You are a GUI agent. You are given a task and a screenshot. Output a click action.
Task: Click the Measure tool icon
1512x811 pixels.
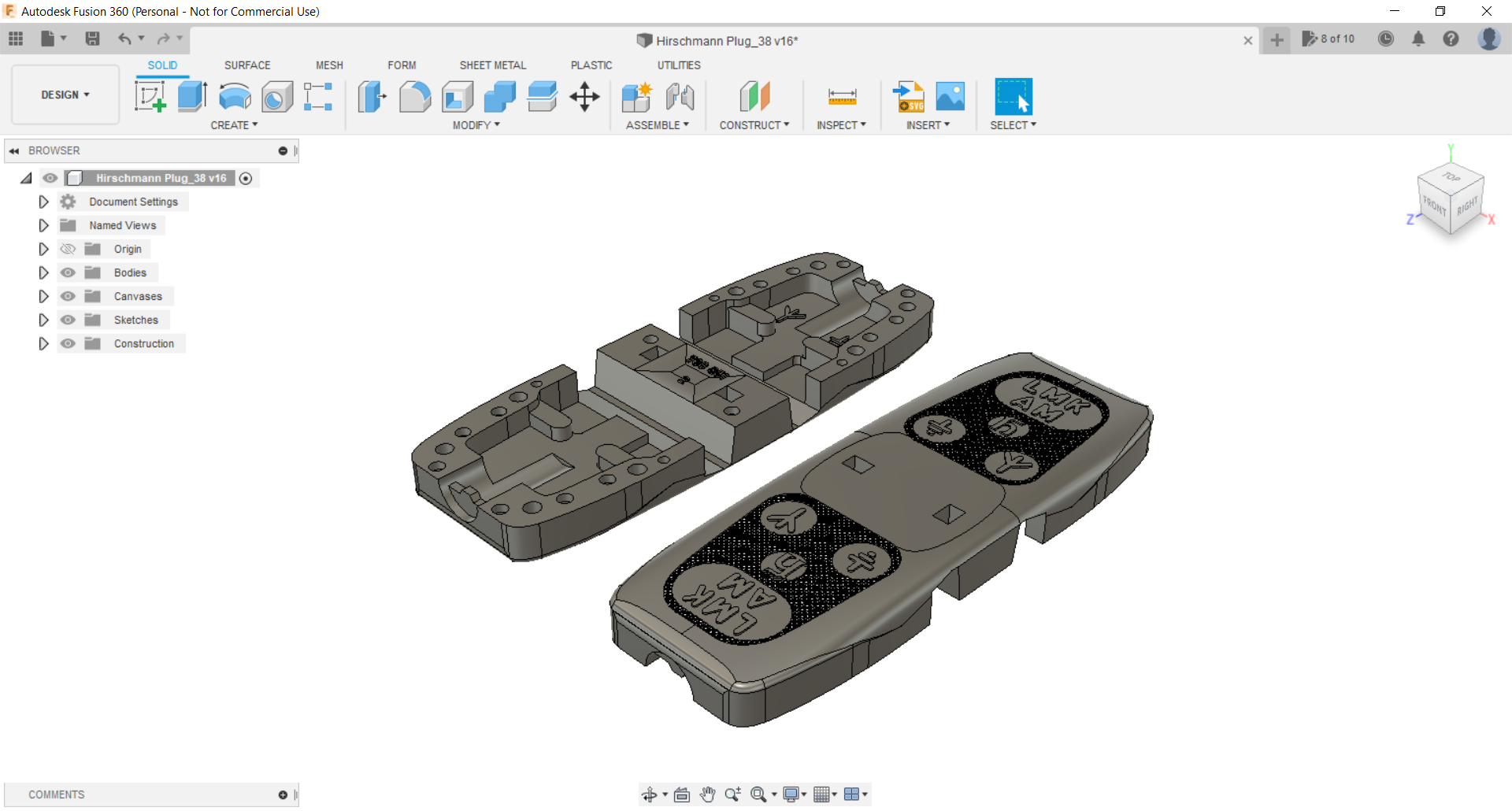click(842, 97)
